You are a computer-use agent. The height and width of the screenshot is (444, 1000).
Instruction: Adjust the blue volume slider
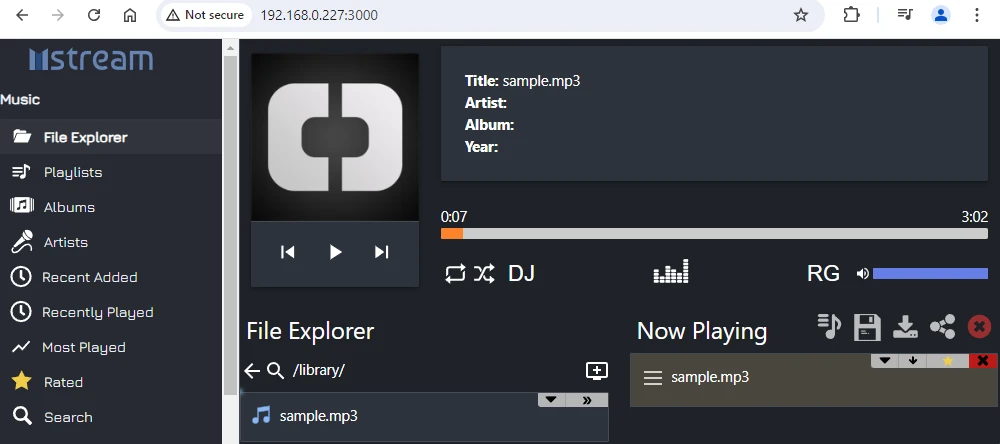click(x=930, y=274)
